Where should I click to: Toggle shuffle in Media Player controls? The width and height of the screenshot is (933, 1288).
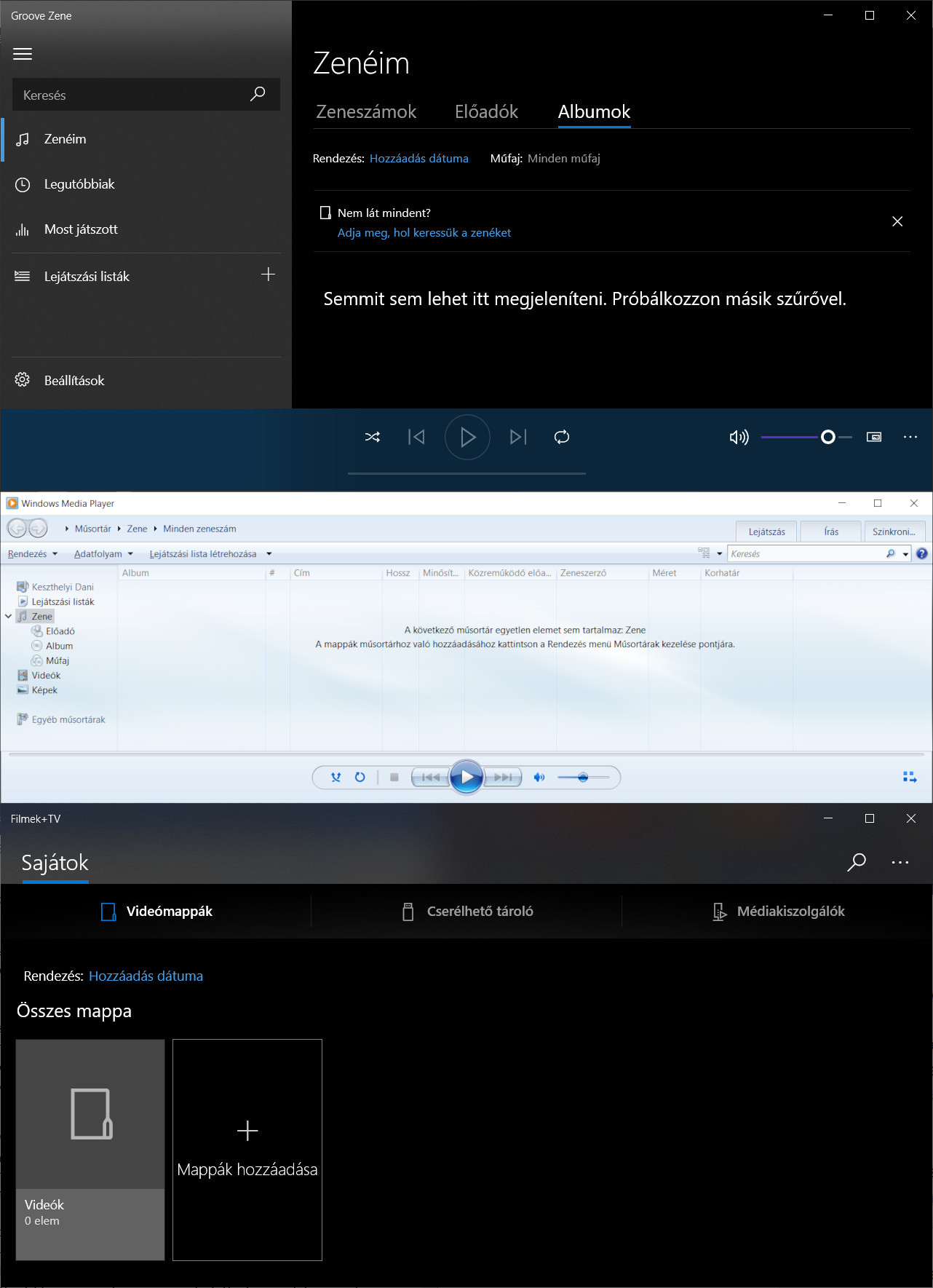tap(336, 777)
